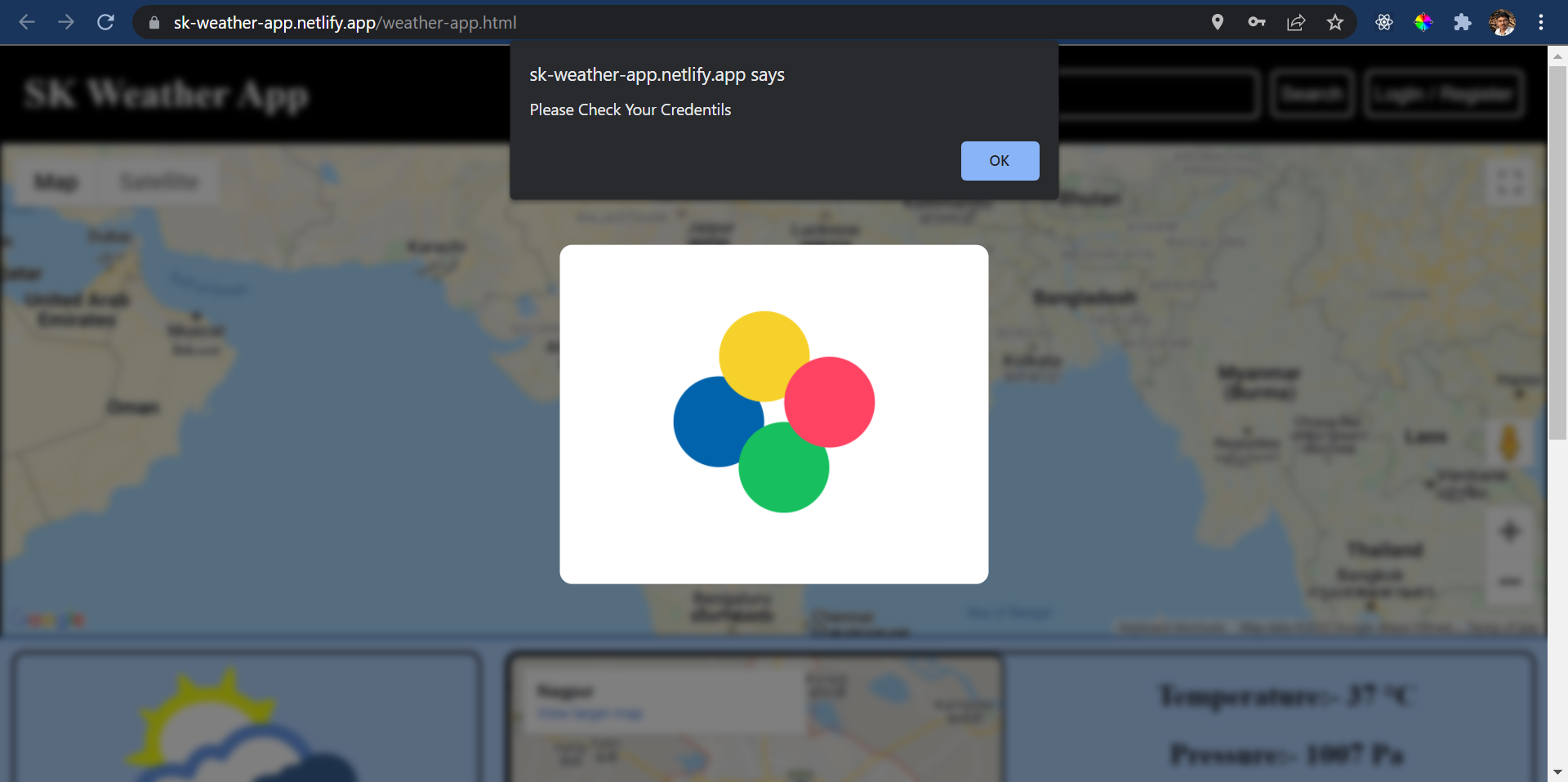The image size is (1568, 782).
Task: Switch map to Satellite view tab
Action: [158, 181]
